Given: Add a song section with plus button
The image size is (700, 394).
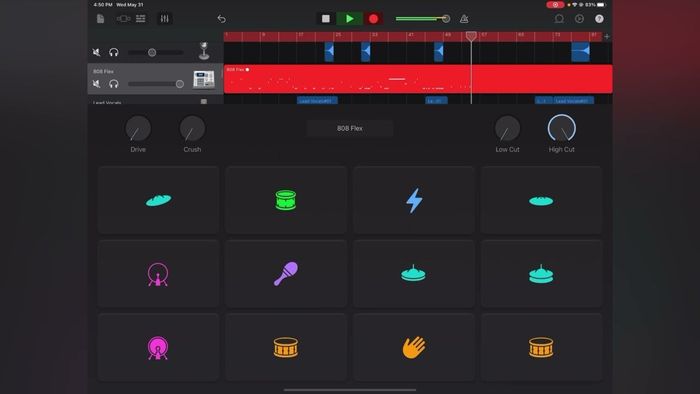Looking at the screenshot, I should pyautogui.click(x=607, y=37).
